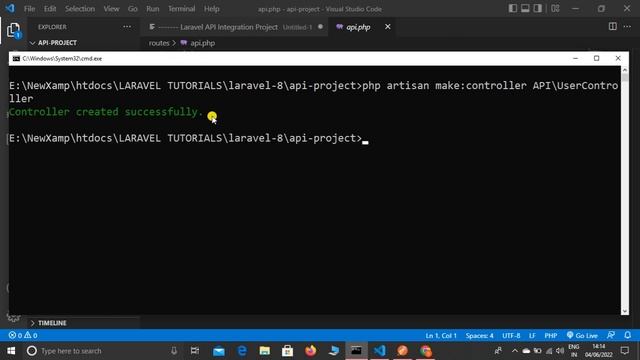Open the Edit menu

click(50, 9)
